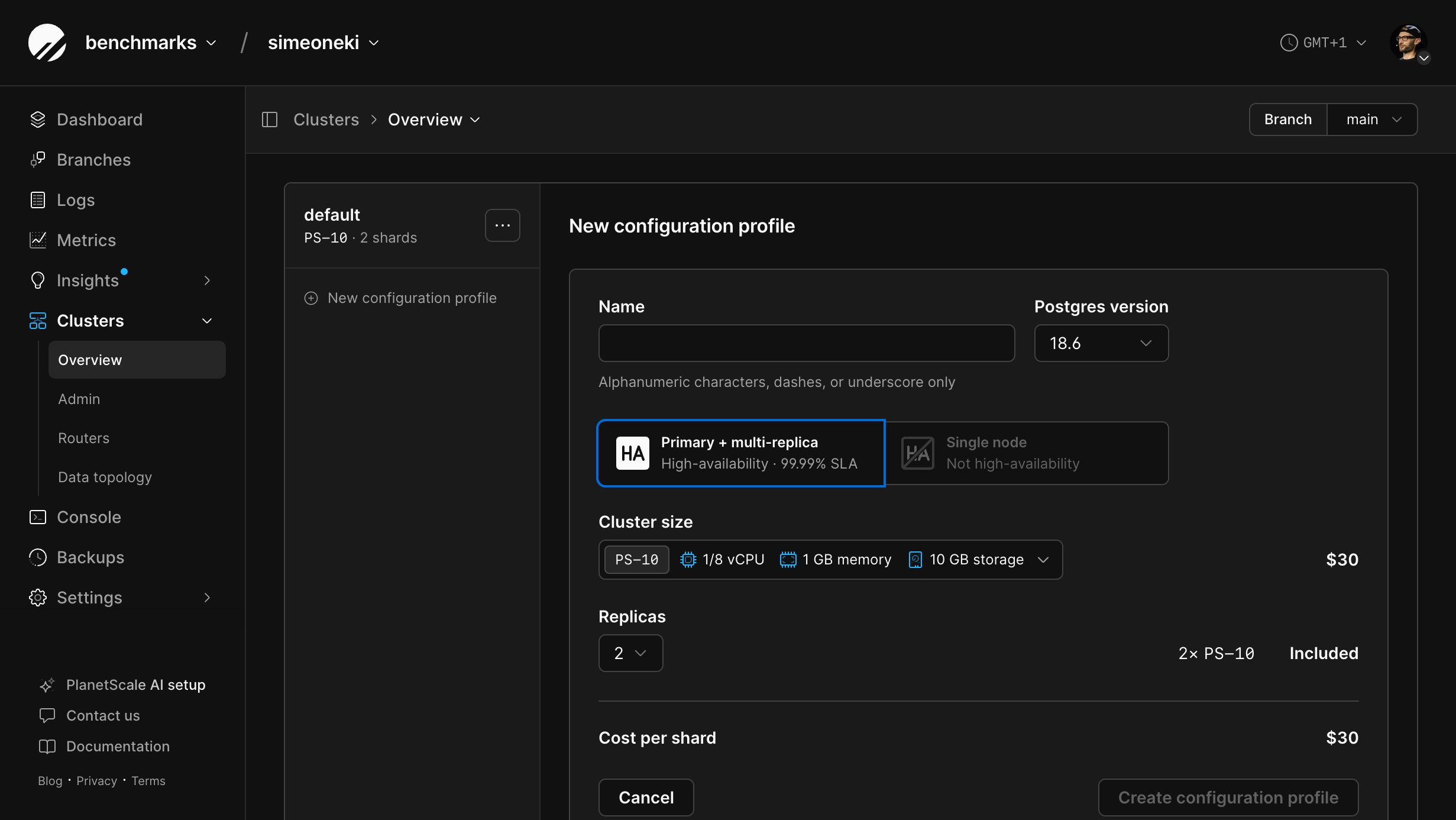Click the Privacy footer link
This screenshot has height=820, width=1456.
(96, 781)
